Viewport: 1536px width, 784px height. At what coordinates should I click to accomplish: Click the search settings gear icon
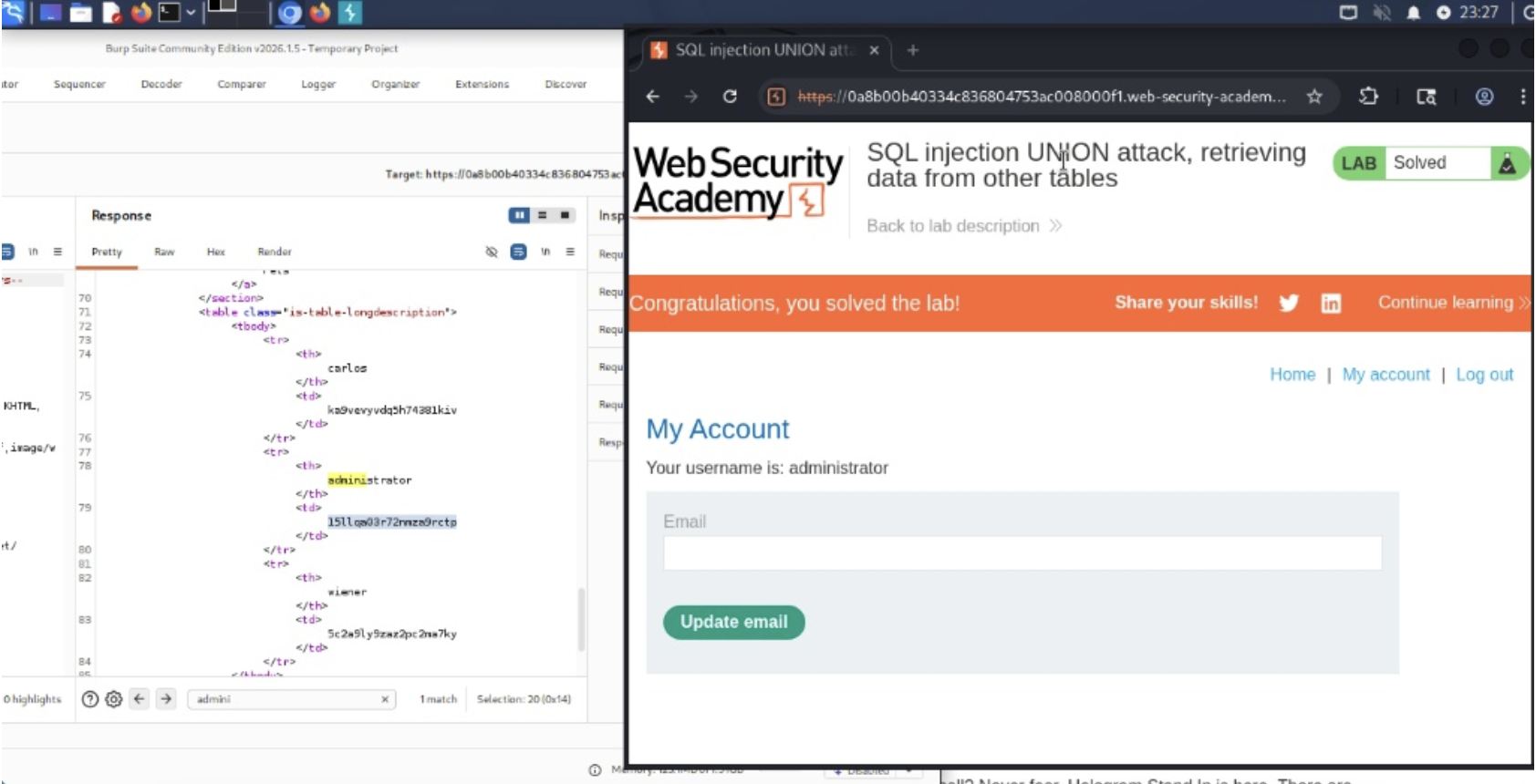click(x=114, y=699)
